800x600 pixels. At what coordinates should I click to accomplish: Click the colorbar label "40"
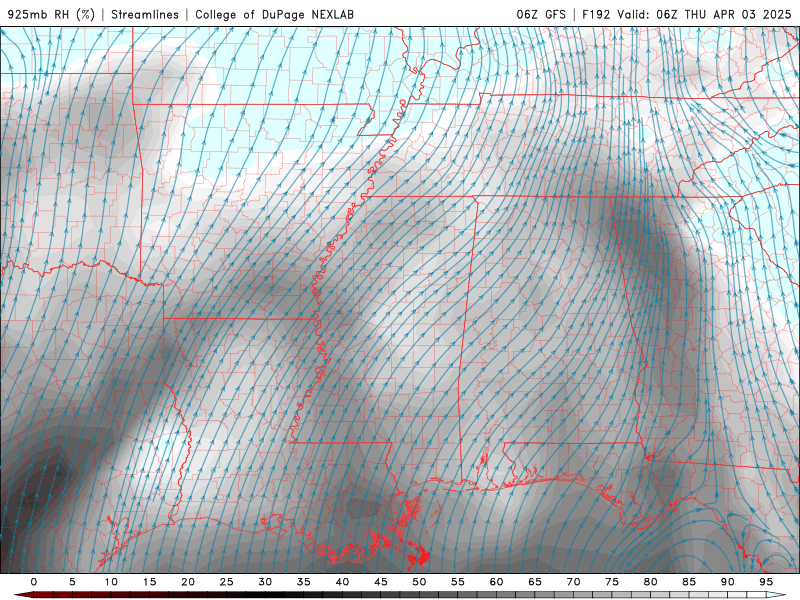click(342, 582)
